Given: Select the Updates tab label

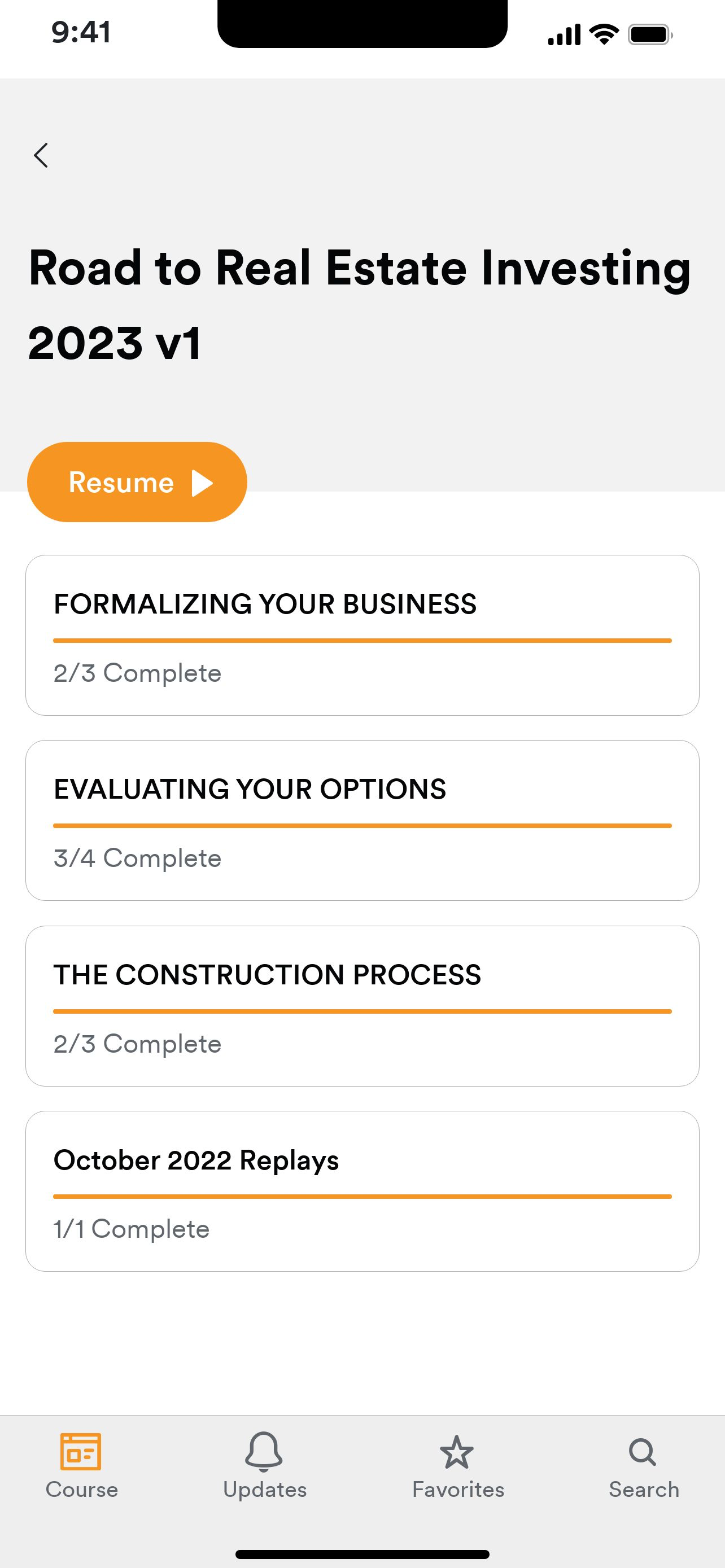Looking at the screenshot, I should click(x=265, y=1490).
